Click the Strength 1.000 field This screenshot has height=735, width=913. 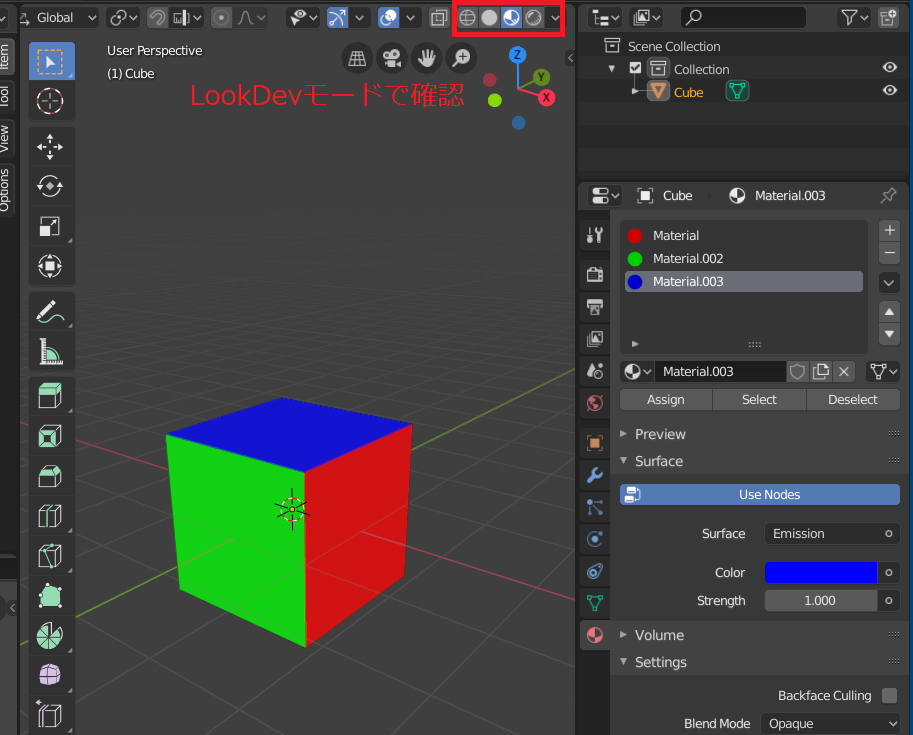[x=820, y=600]
